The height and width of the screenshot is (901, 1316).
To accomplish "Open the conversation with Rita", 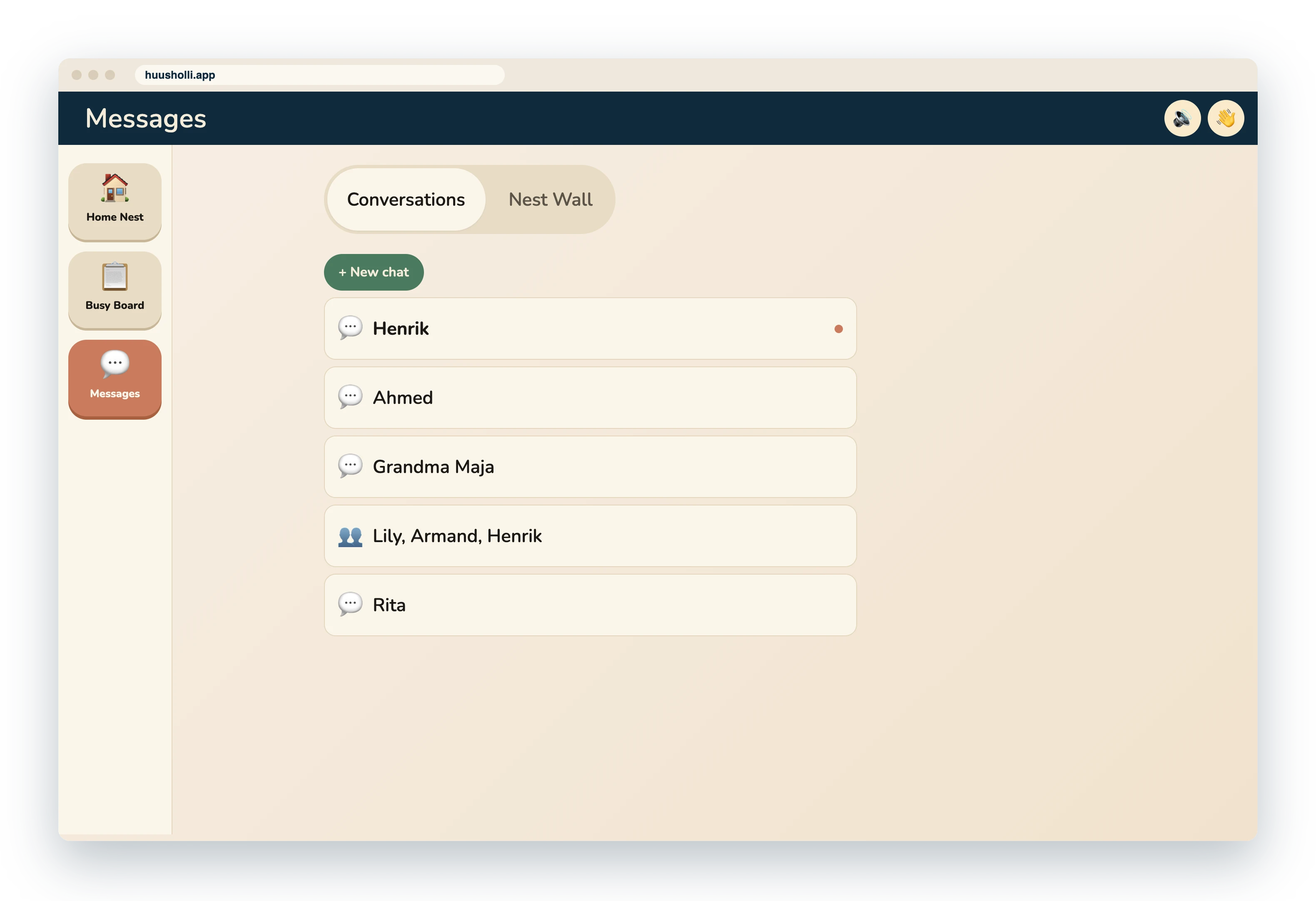I will click(590, 605).
